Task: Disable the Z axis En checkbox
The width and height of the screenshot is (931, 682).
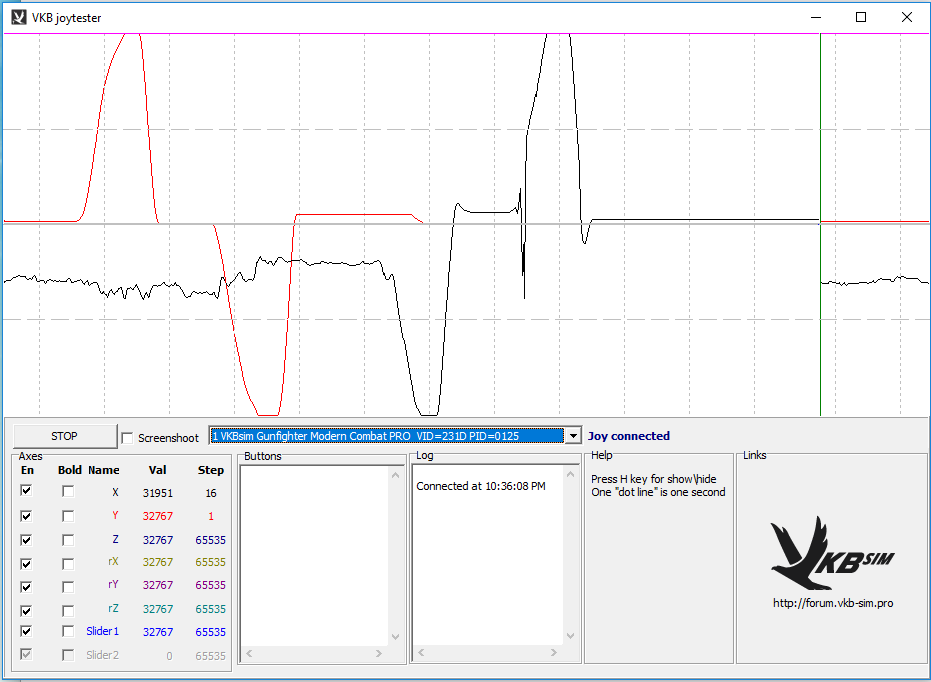Action: pyautogui.click(x=26, y=539)
